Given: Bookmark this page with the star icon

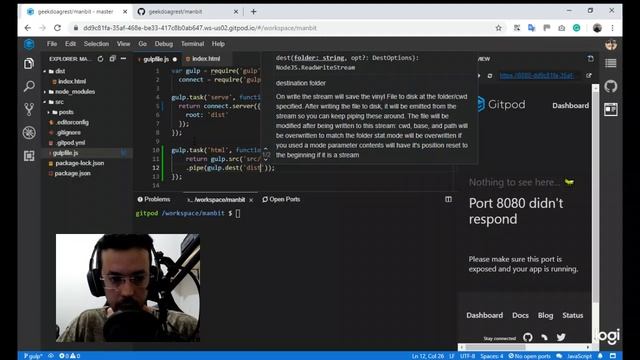Looking at the screenshot, I should [x=498, y=28].
